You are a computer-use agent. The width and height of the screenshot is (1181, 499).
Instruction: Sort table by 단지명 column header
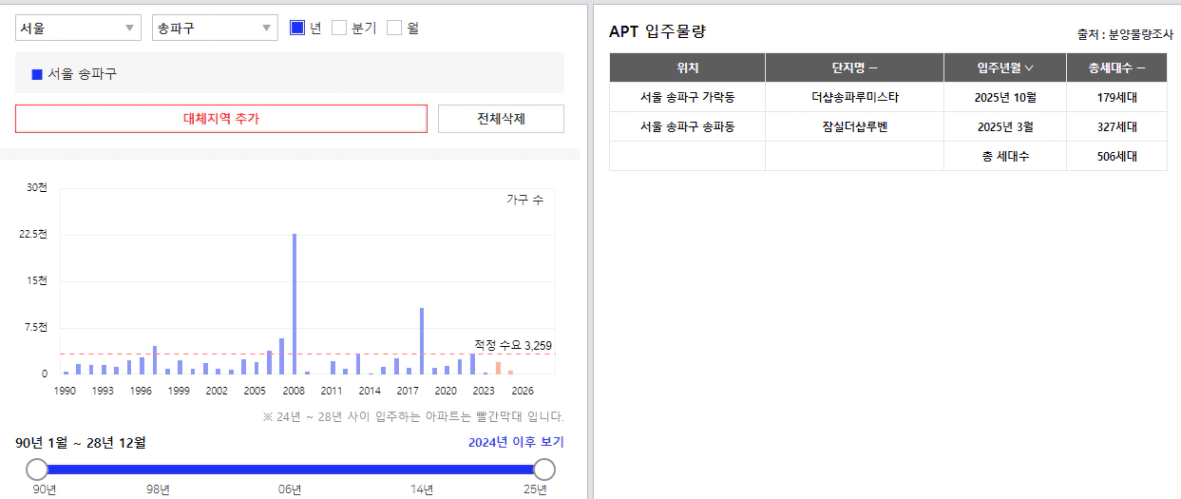point(854,68)
